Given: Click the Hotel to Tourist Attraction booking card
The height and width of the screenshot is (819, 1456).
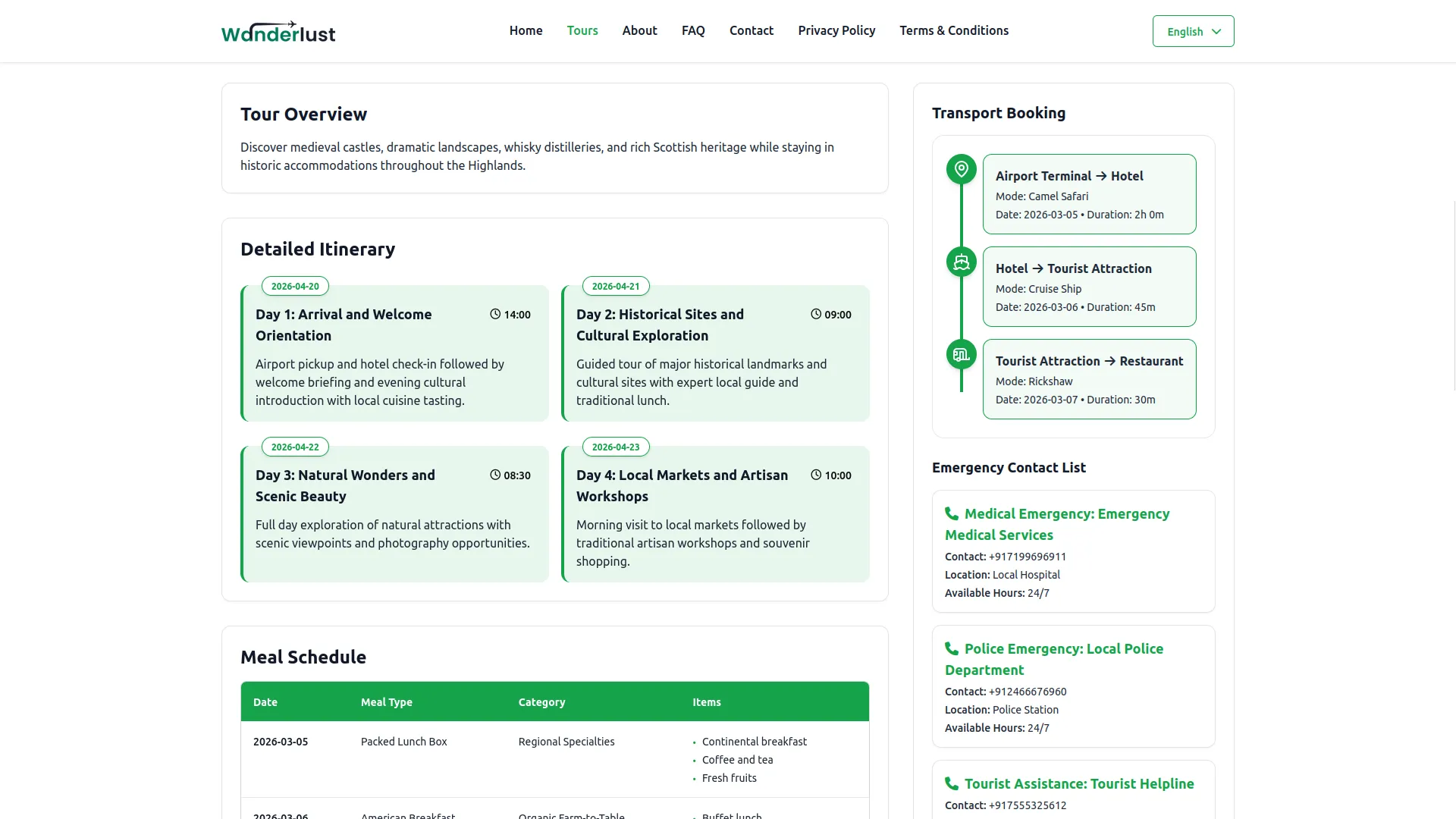Looking at the screenshot, I should [1088, 287].
